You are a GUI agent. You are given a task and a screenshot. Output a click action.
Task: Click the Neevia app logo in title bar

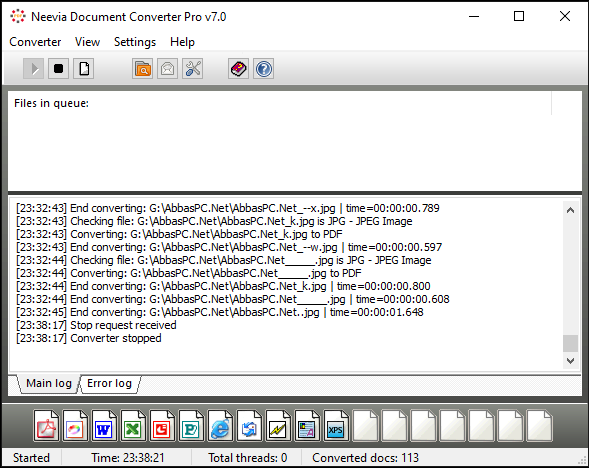tap(18, 17)
